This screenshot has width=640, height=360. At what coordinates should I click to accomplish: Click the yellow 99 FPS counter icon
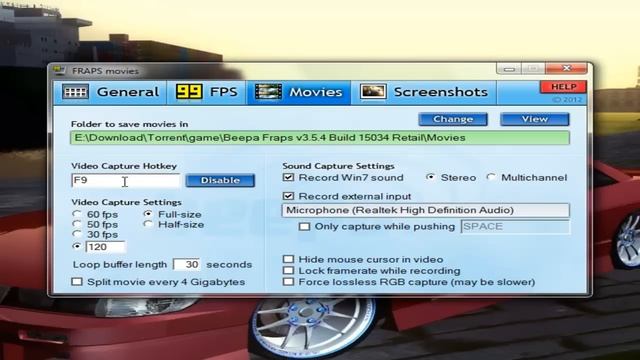[189, 91]
